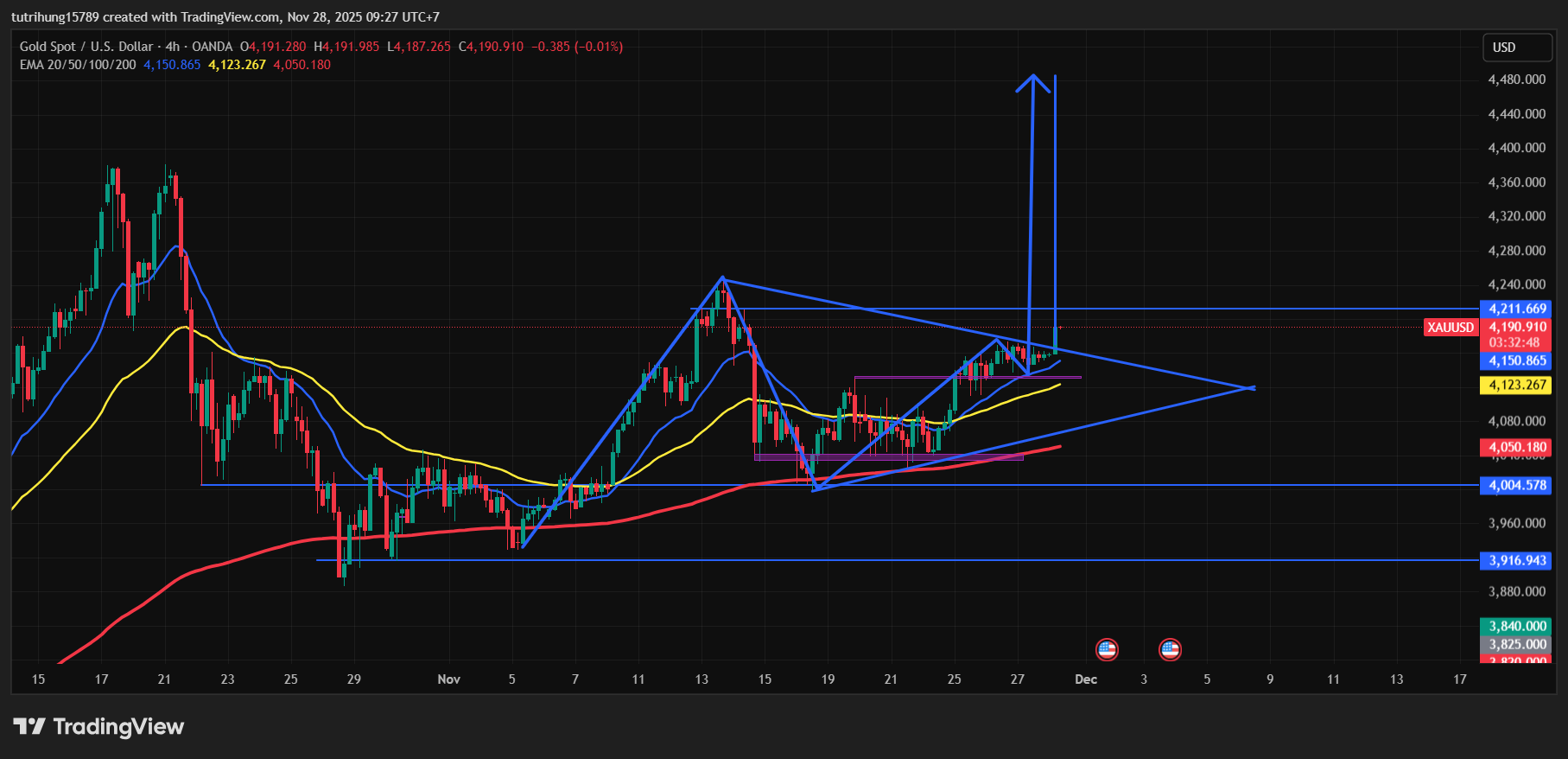Click the Nov label on the time axis
Screen dimensions: 1568x759
click(x=448, y=679)
